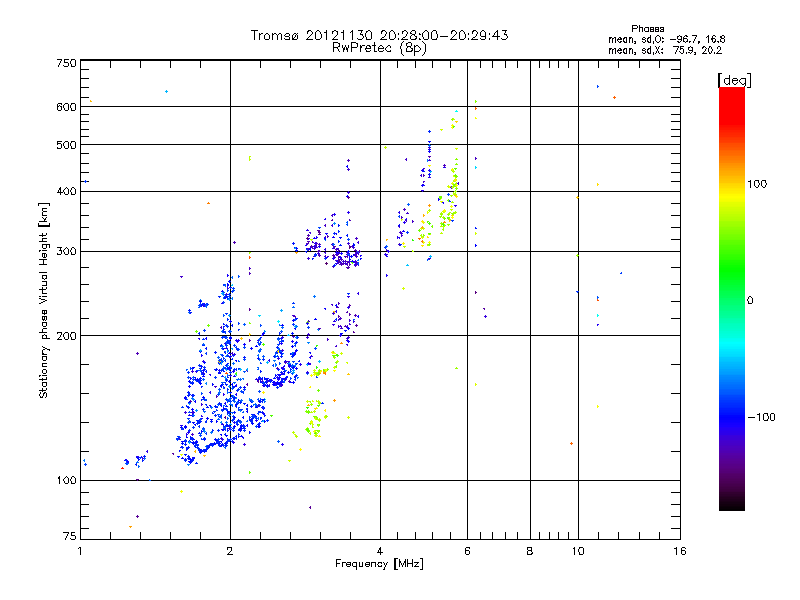Click colorbar tick label '0'
The width and height of the screenshot is (800, 600).
(x=750, y=301)
